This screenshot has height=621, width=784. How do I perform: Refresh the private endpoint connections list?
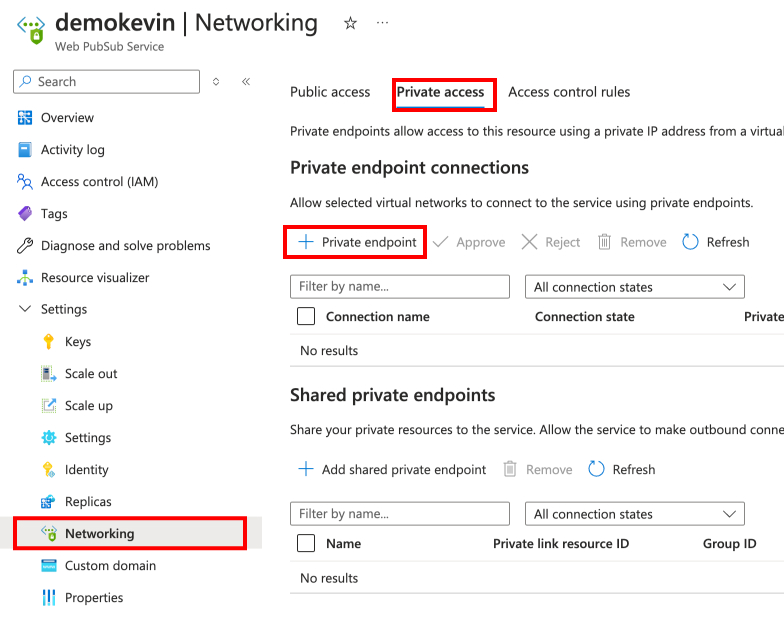pyautogui.click(x=715, y=242)
